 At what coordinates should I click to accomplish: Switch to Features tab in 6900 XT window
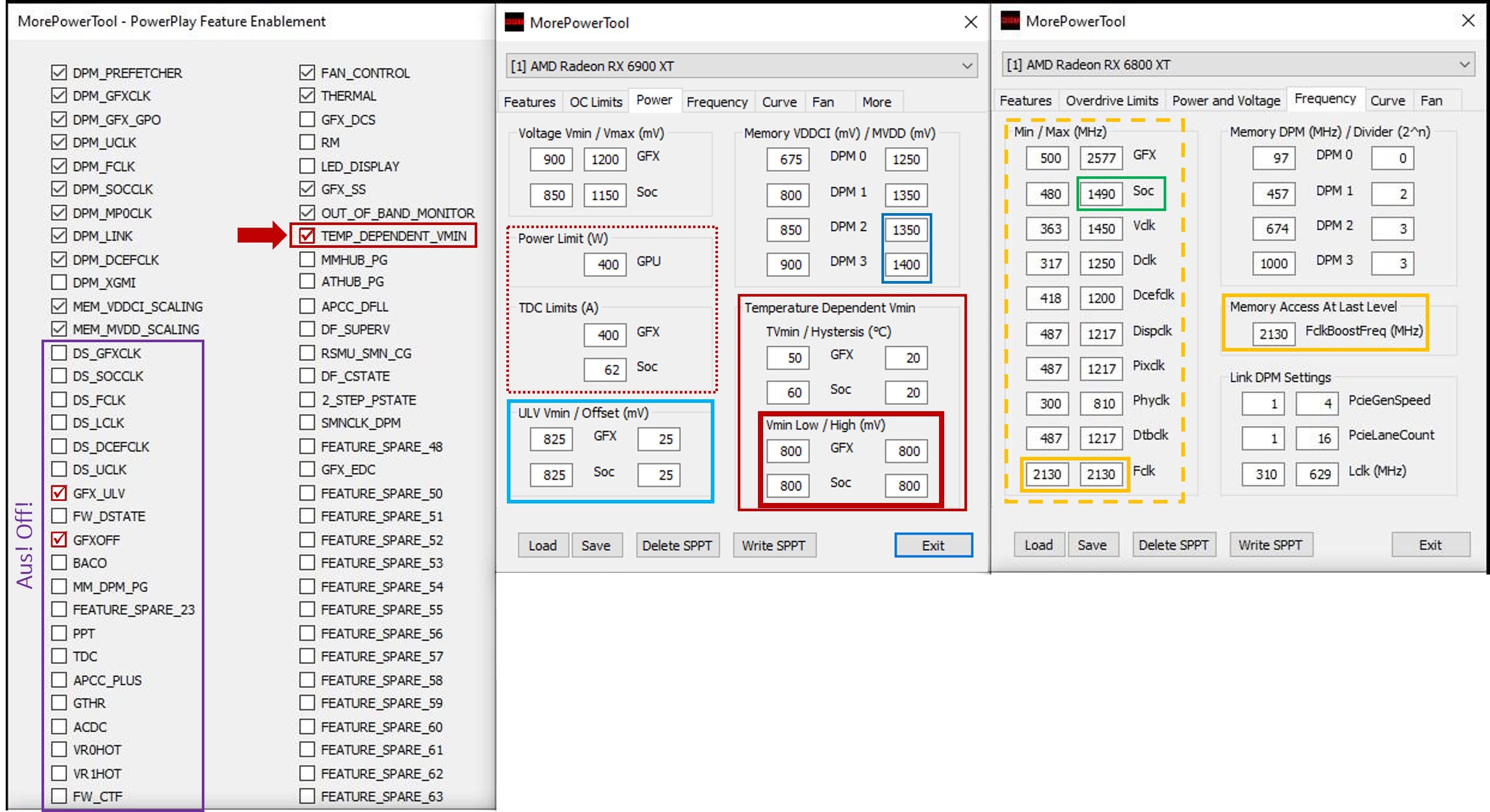[529, 102]
